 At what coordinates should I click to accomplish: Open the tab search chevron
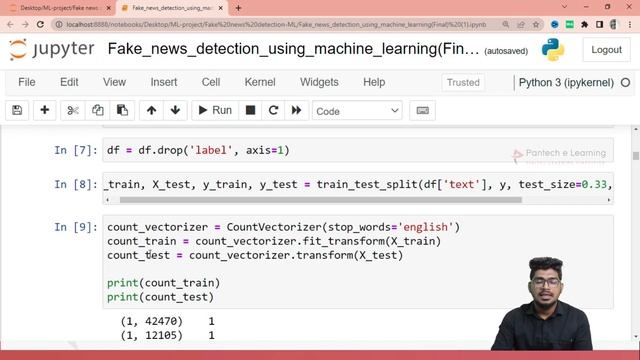pyautogui.click(x=564, y=7)
